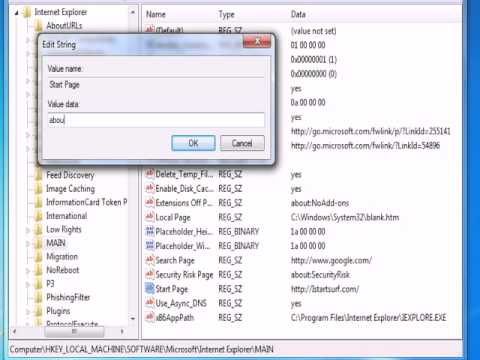Click the LinkId=54896 fwlink data value

tap(365, 146)
